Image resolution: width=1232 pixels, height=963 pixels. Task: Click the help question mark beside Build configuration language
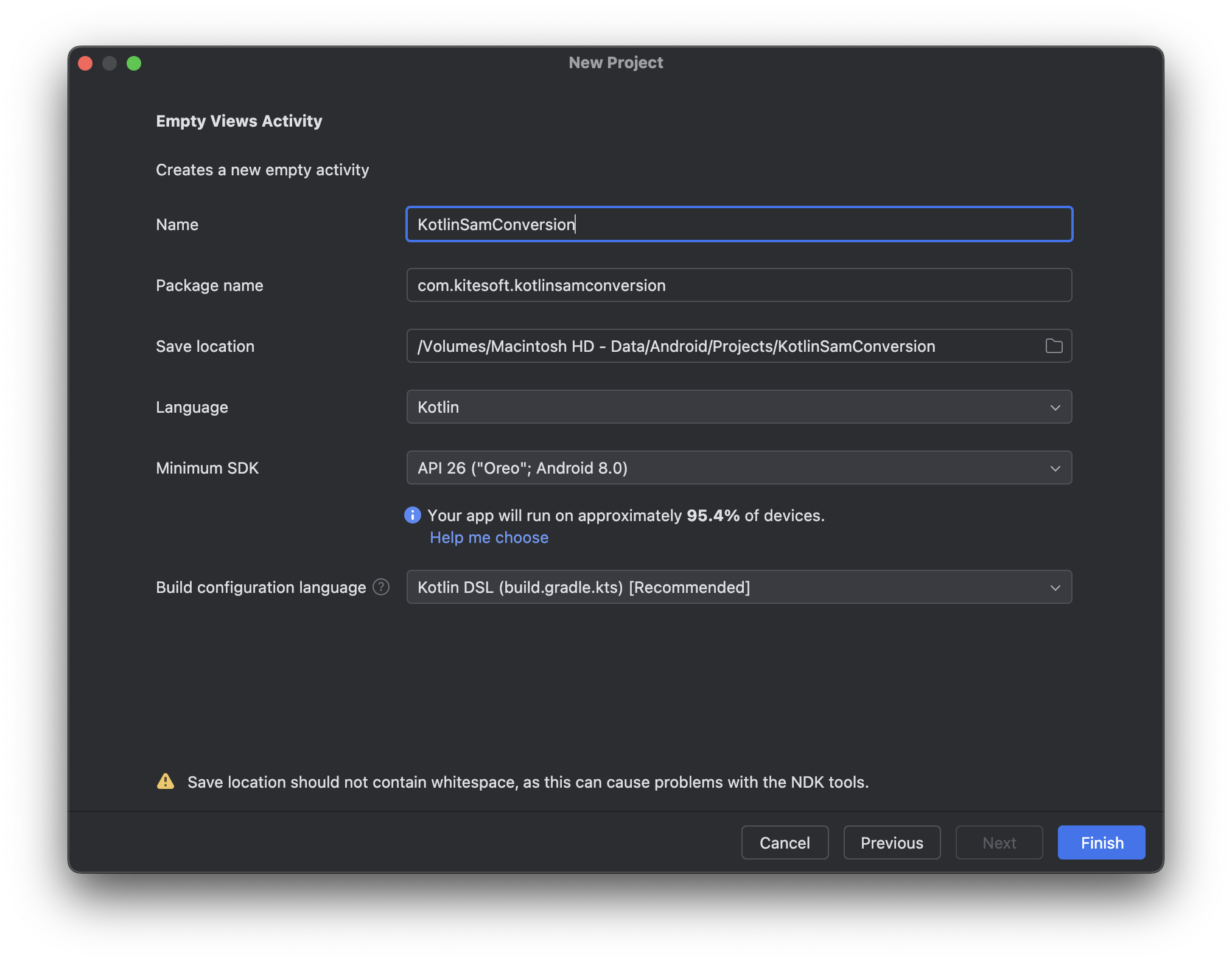pos(381,587)
